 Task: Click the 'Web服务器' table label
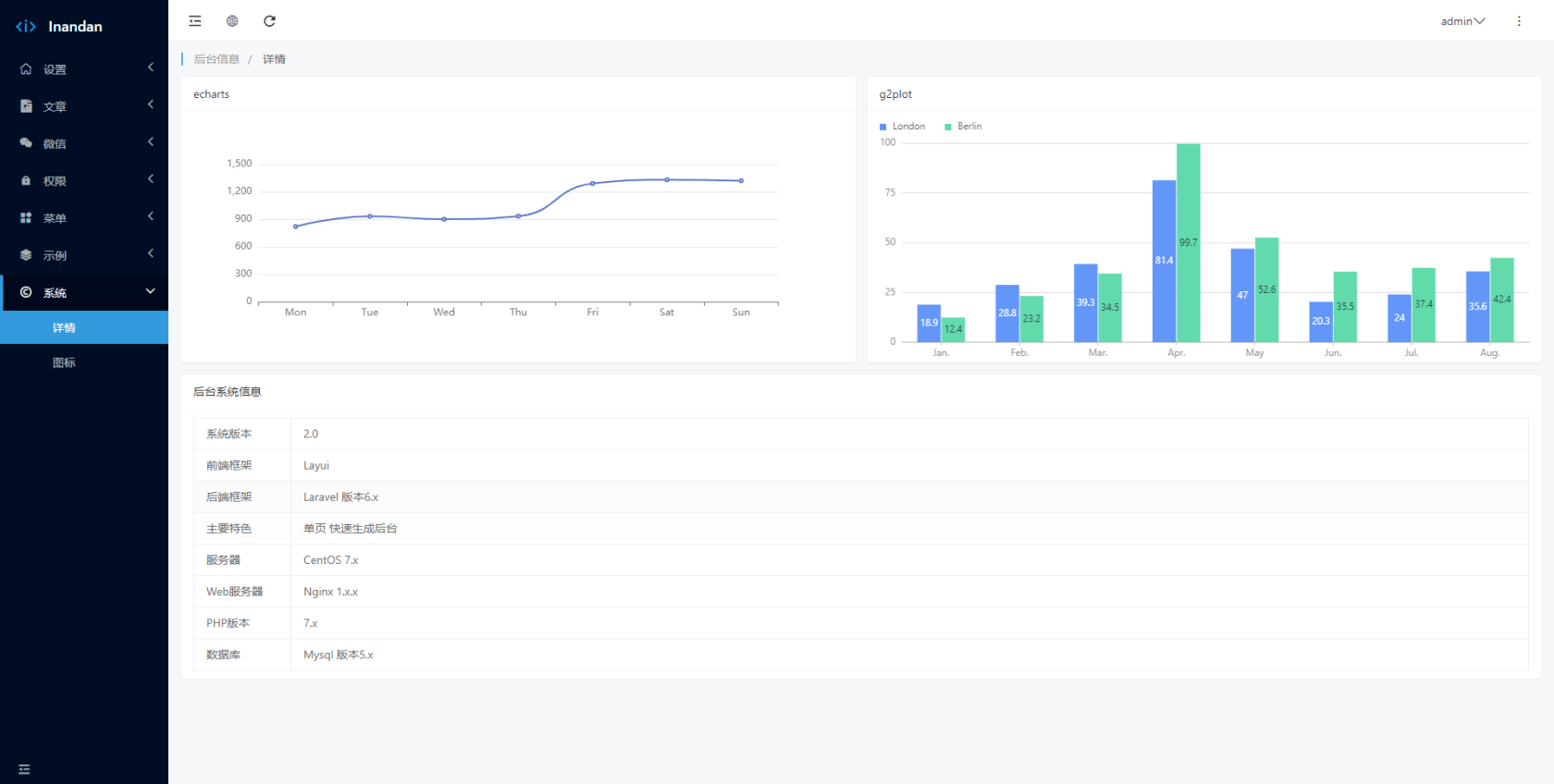(235, 592)
